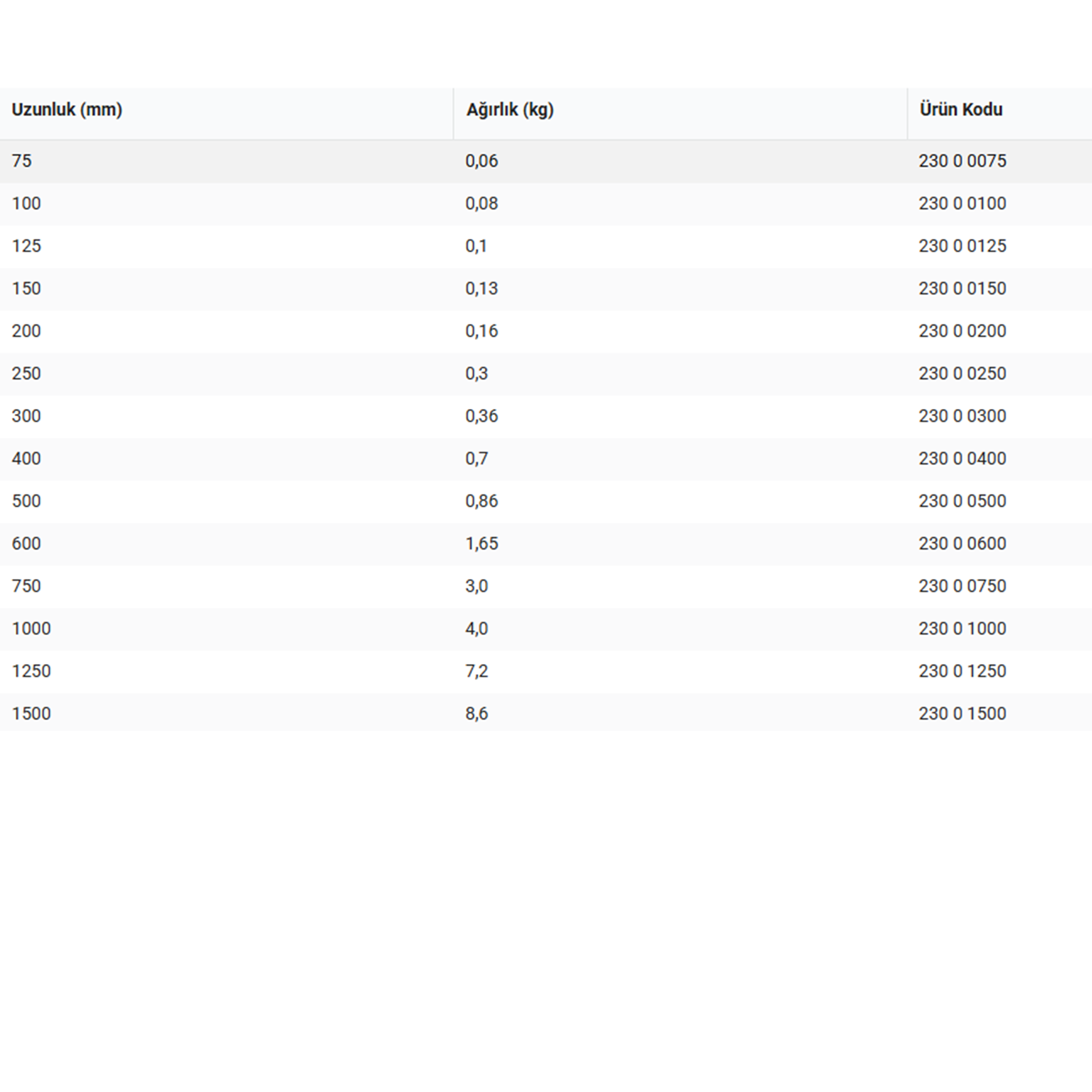Click the 125 length cell
The image size is (1092, 1092).
(x=27, y=246)
